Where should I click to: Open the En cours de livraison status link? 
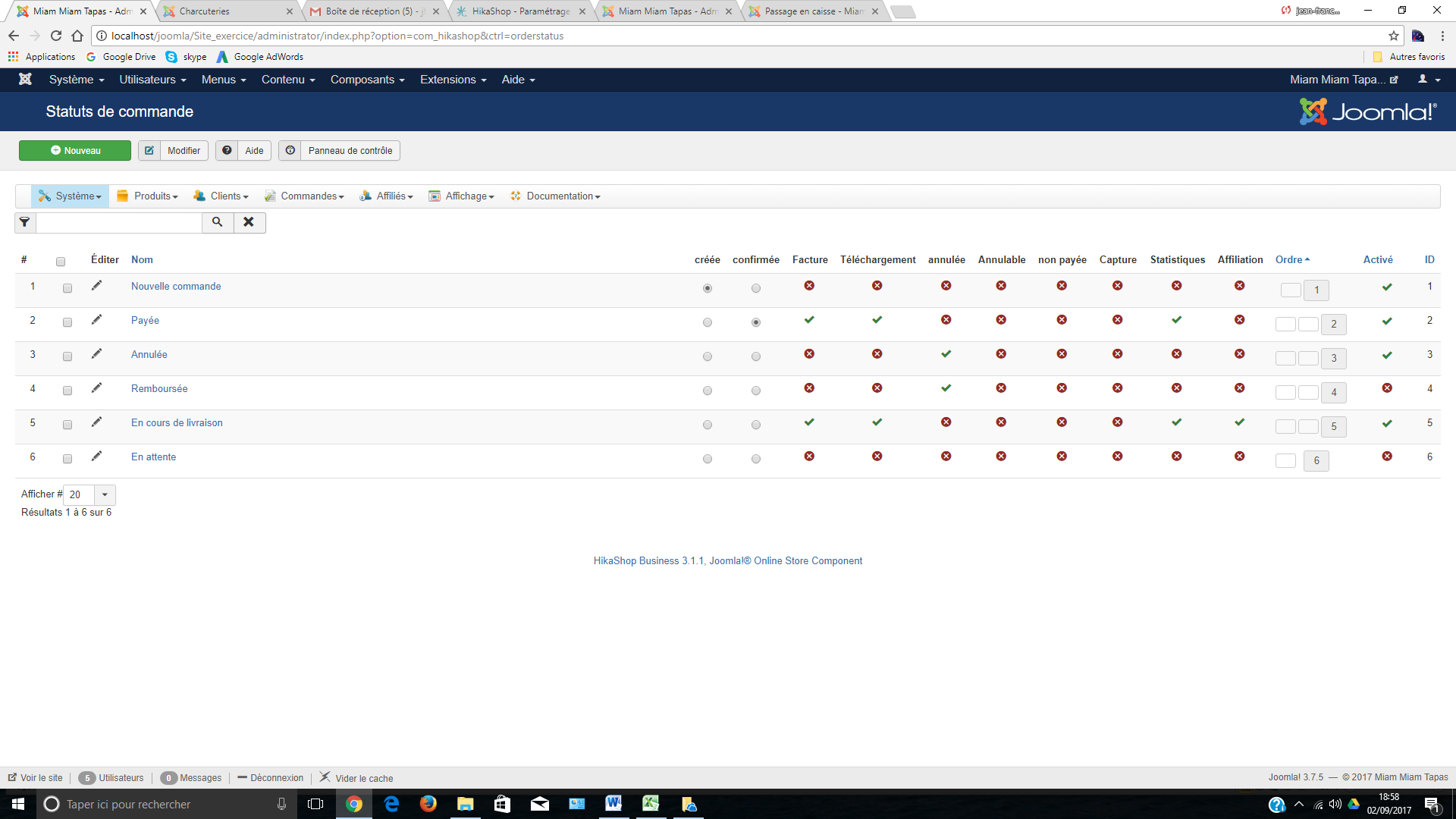(177, 423)
